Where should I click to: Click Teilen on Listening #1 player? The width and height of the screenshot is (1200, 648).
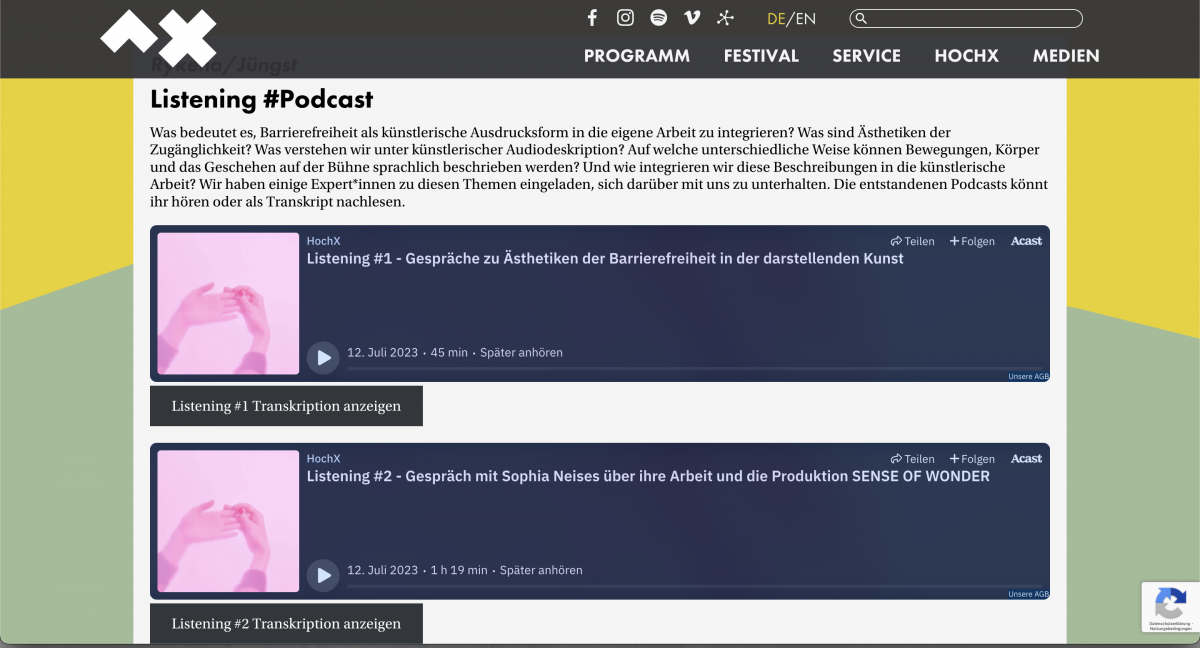[x=913, y=241]
